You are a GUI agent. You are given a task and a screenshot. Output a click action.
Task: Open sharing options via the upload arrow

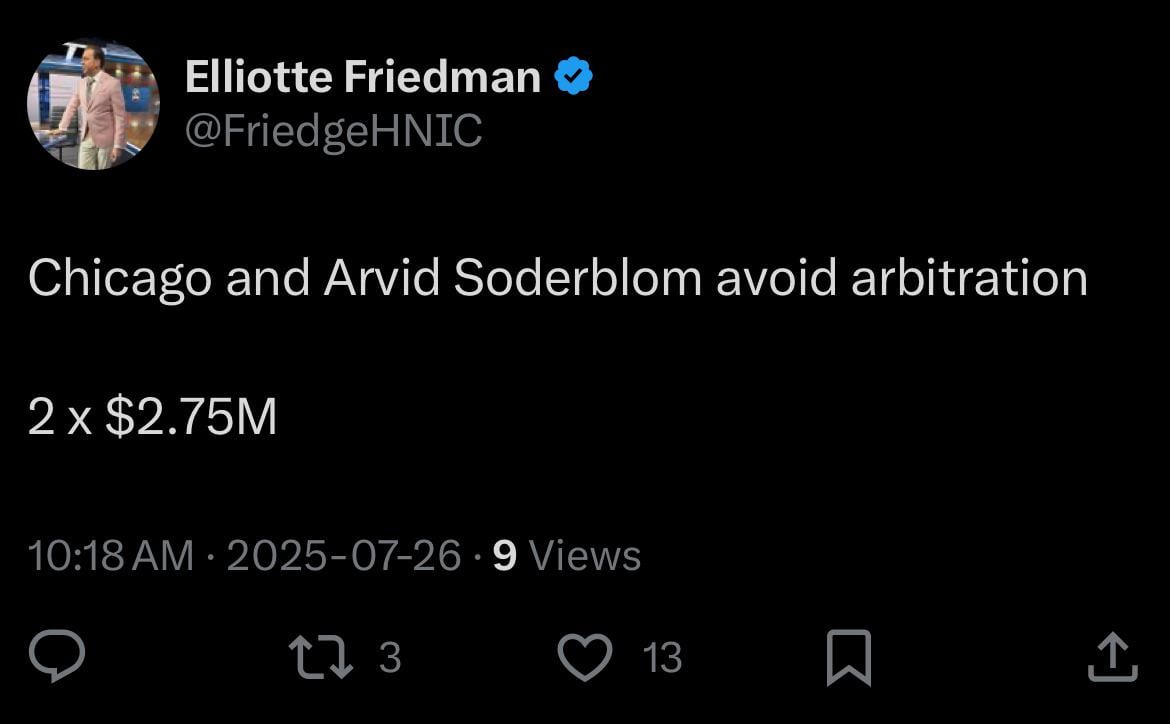pyautogui.click(x=1113, y=656)
